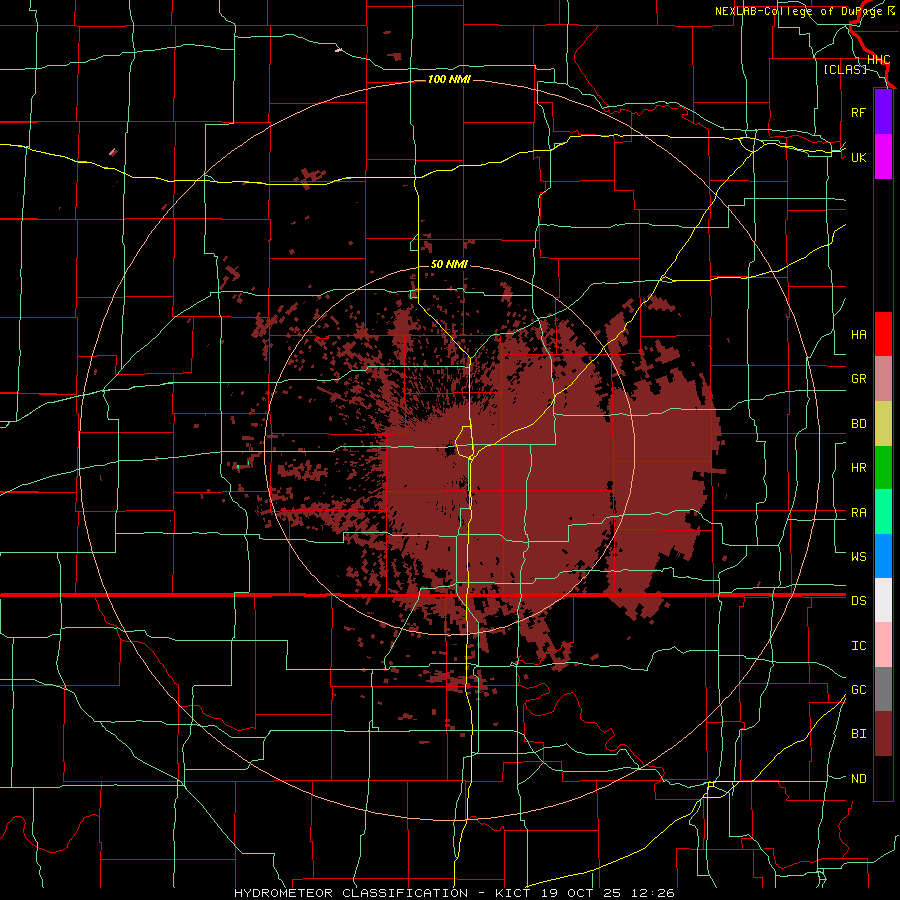This screenshot has height=900, width=900.
Task: Click the ND legend label
Action: point(858,779)
